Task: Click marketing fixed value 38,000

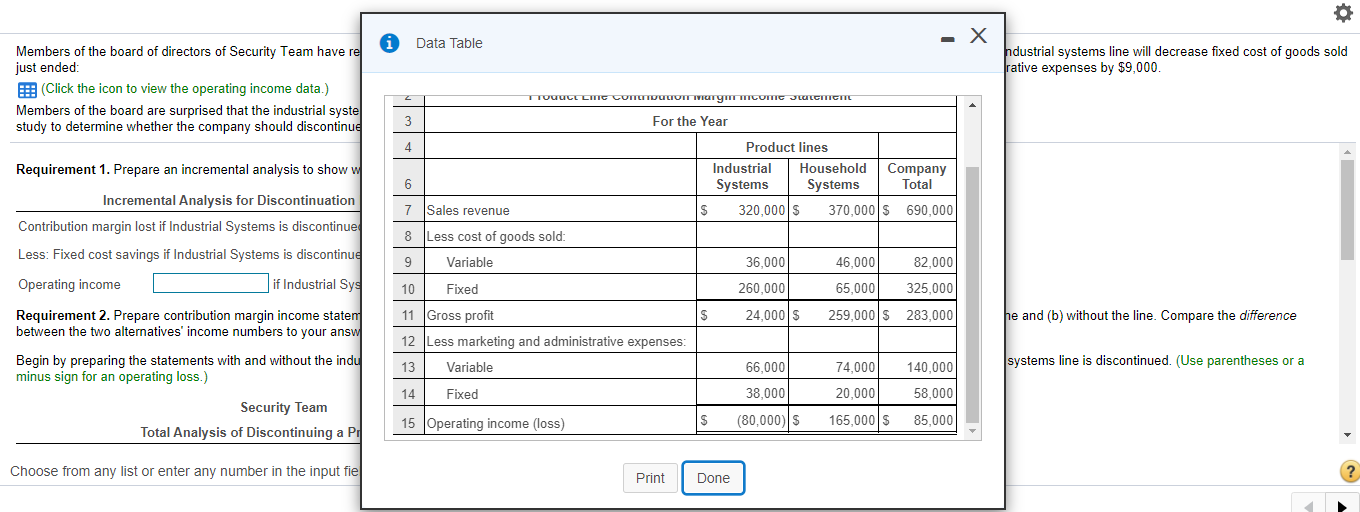Action: (765, 394)
